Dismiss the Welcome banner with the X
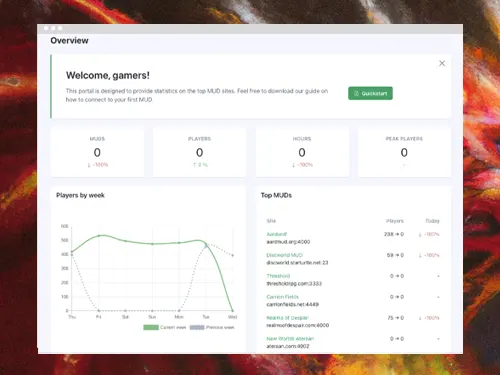 [442, 63]
